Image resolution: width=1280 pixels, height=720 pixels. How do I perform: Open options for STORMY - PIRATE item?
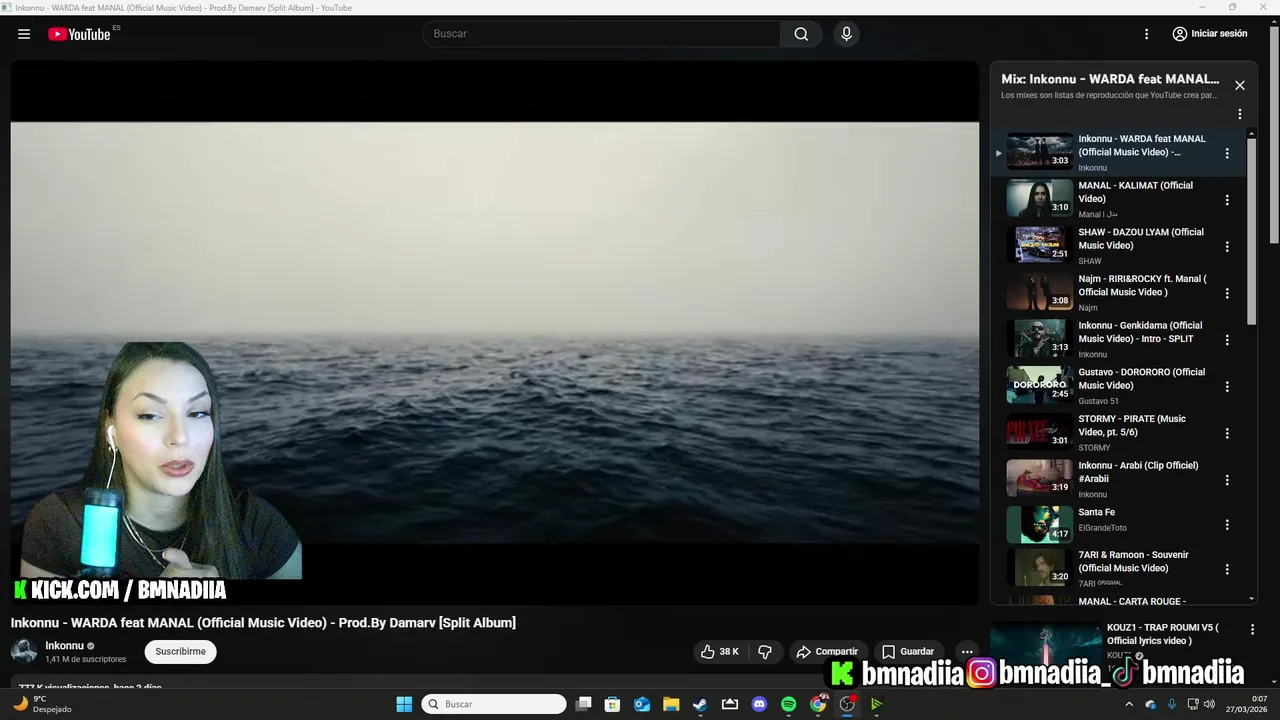click(1227, 433)
